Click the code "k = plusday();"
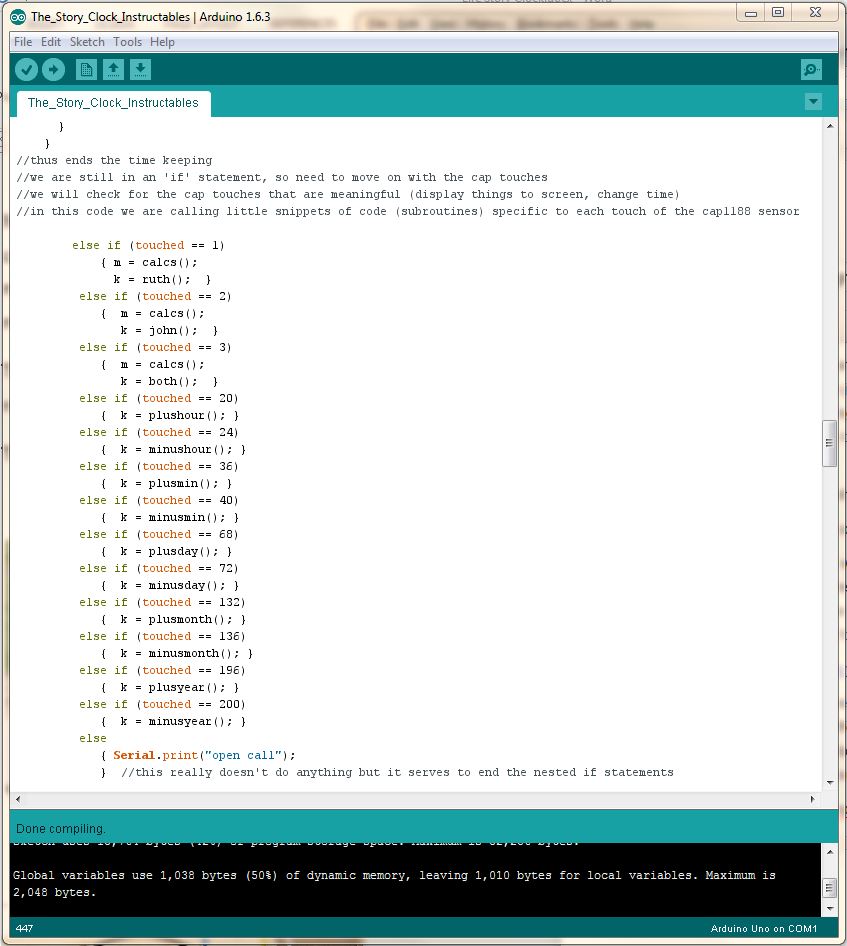The height and width of the screenshot is (946, 847). coord(169,551)
